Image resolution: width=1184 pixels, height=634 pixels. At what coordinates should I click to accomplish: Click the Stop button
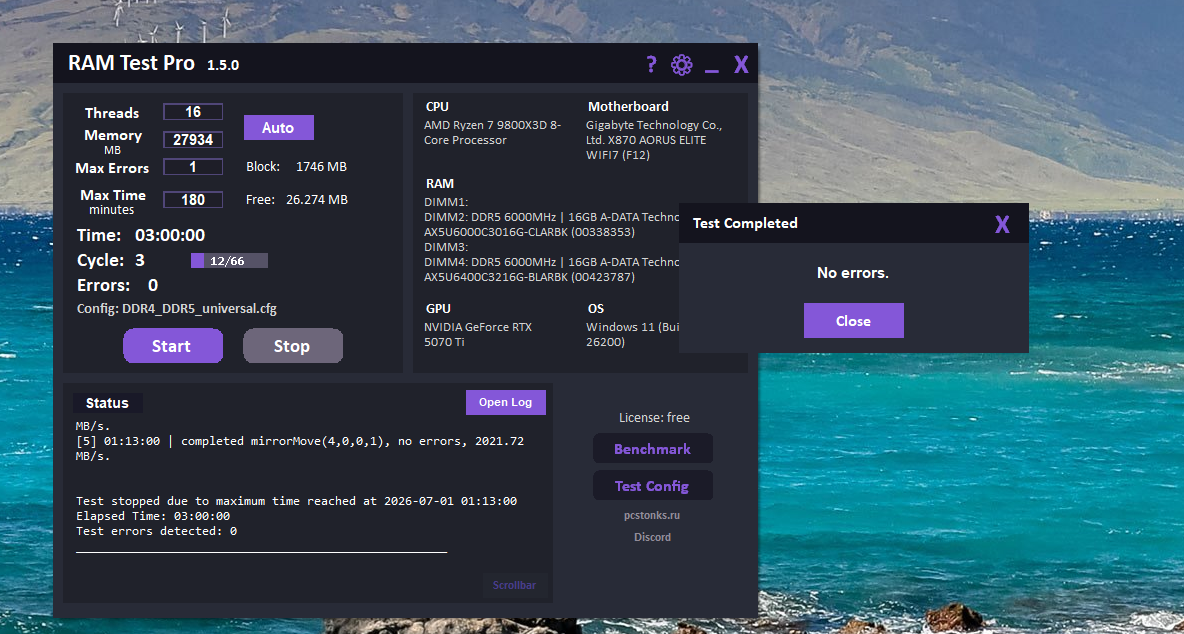[x=292, y=346]
